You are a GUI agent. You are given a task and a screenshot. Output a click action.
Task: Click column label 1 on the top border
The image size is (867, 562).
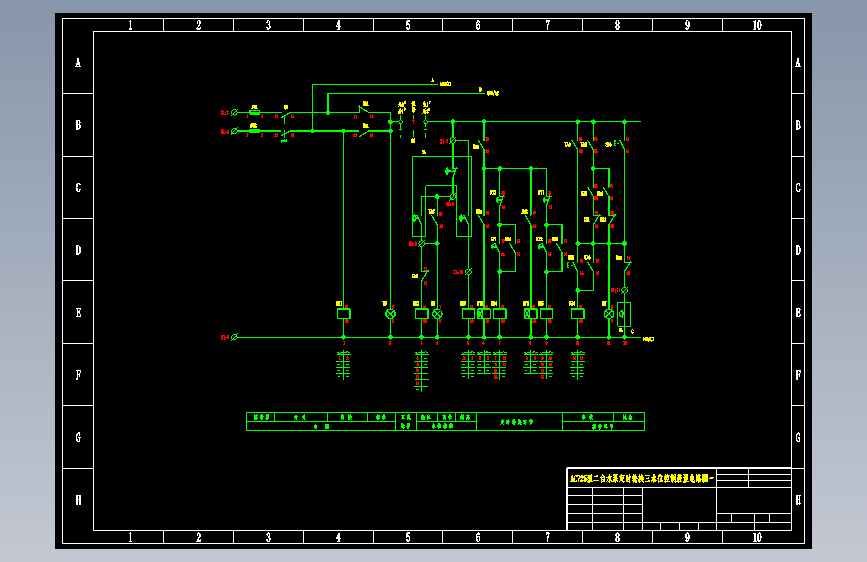[x=130, y=25]
